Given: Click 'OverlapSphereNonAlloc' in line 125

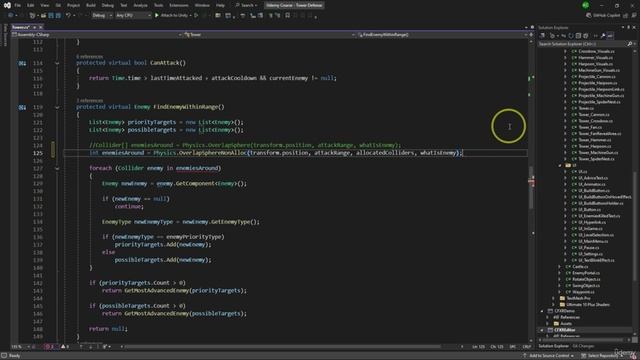Looking at the screenshot, I should tap(213, 153).
